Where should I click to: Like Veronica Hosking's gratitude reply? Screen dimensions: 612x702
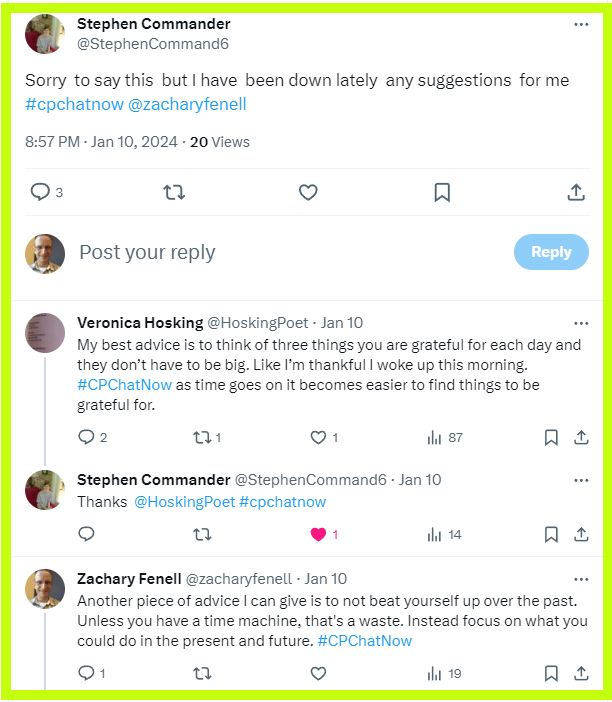[x=318, y=437]
